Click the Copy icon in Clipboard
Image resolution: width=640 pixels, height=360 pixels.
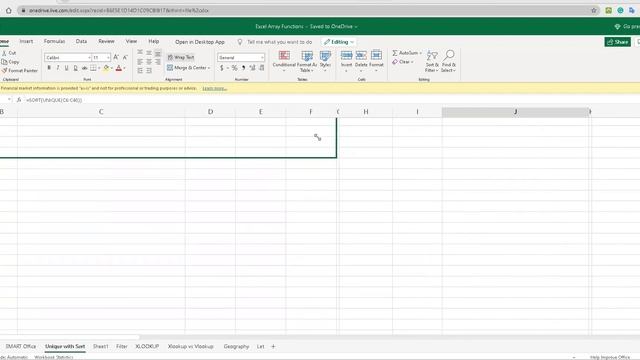pos(4,62)
